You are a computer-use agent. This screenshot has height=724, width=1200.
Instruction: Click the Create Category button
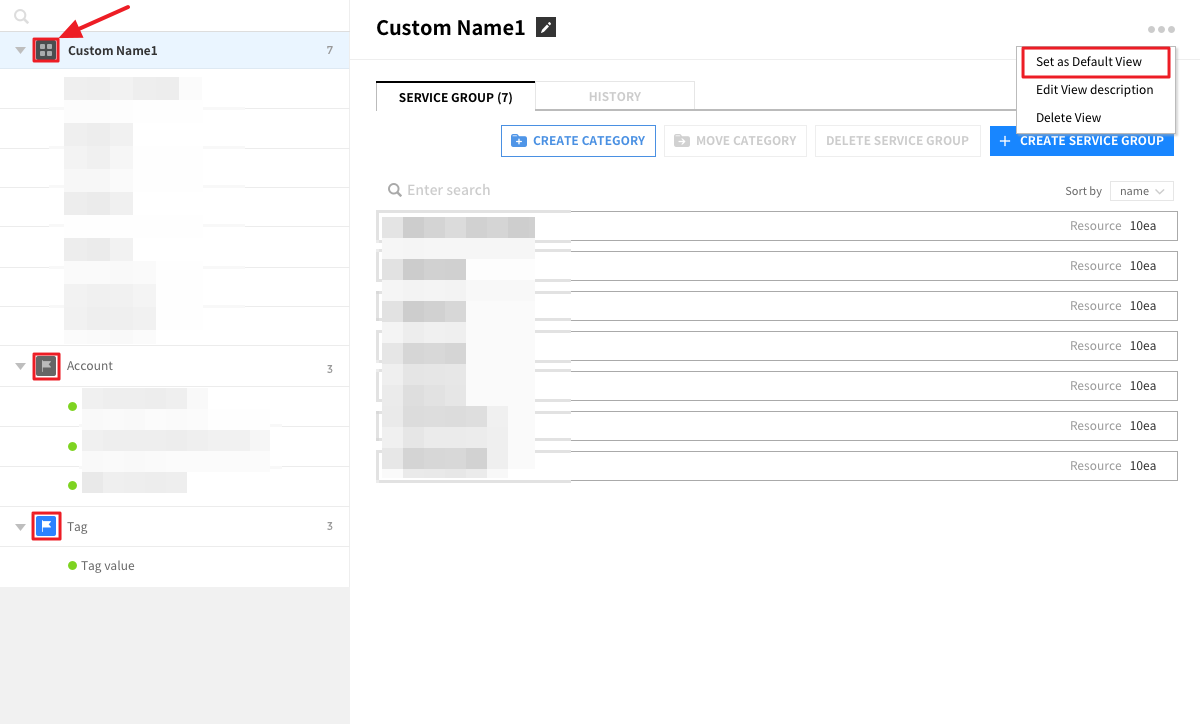578,141
